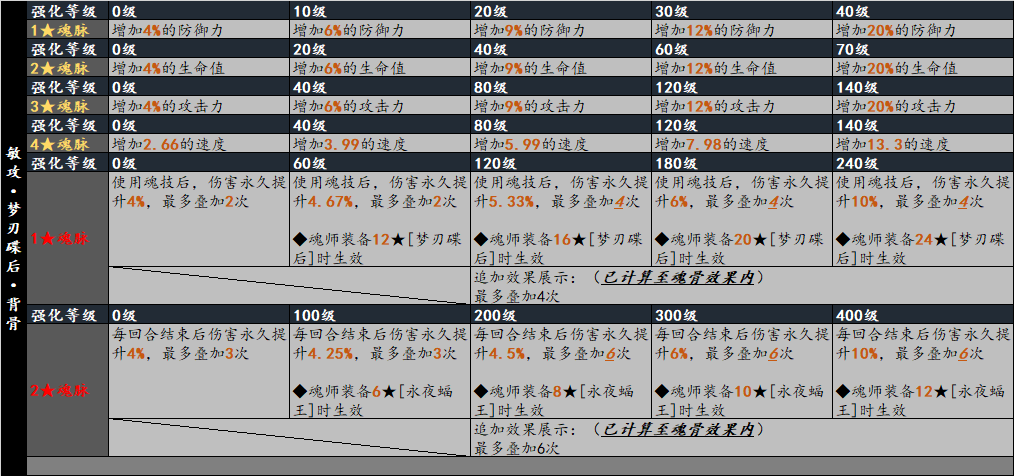Select the yellow 2★魂脉 row label

tap(67, 68)
